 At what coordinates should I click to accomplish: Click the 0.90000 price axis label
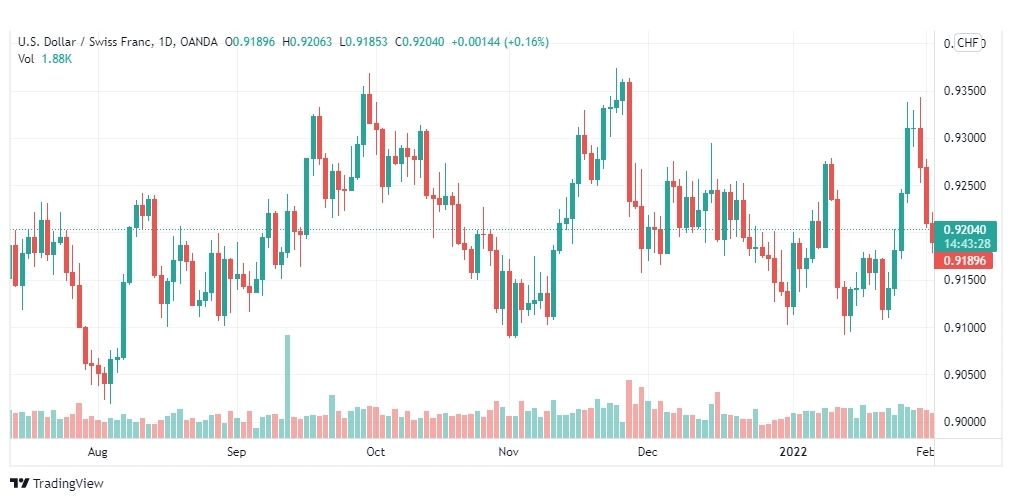[964, 422]
